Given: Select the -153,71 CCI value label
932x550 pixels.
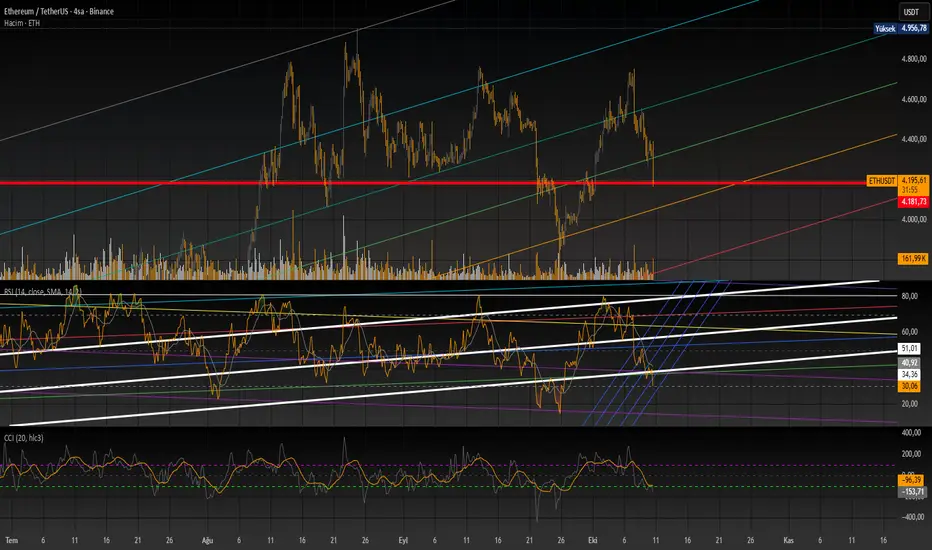Looking at the screenshot, I should [912, 492].
